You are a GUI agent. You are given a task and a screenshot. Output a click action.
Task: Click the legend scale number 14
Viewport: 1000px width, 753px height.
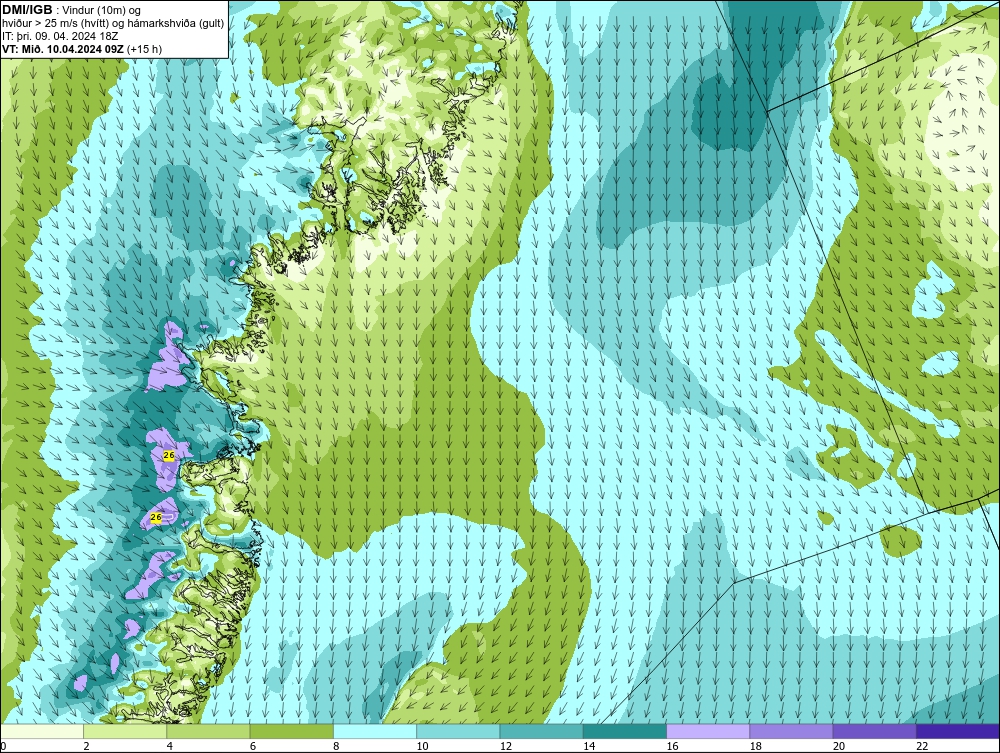pyautogui.click(x=589, y=747)
